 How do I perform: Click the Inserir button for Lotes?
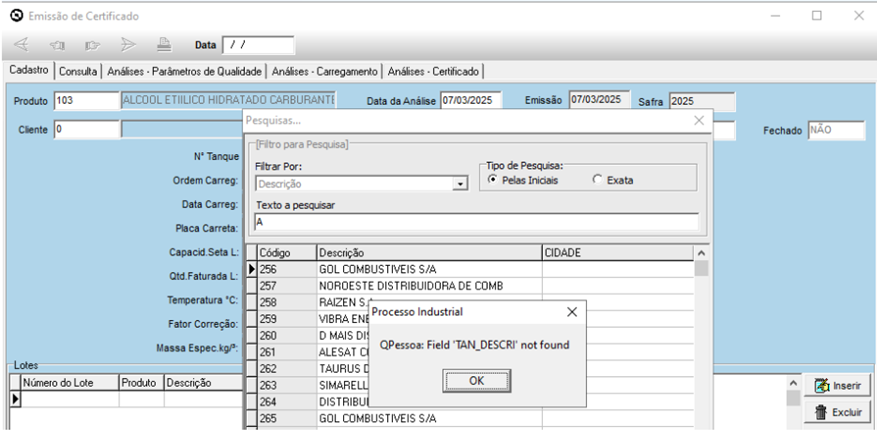click(837, 385)
